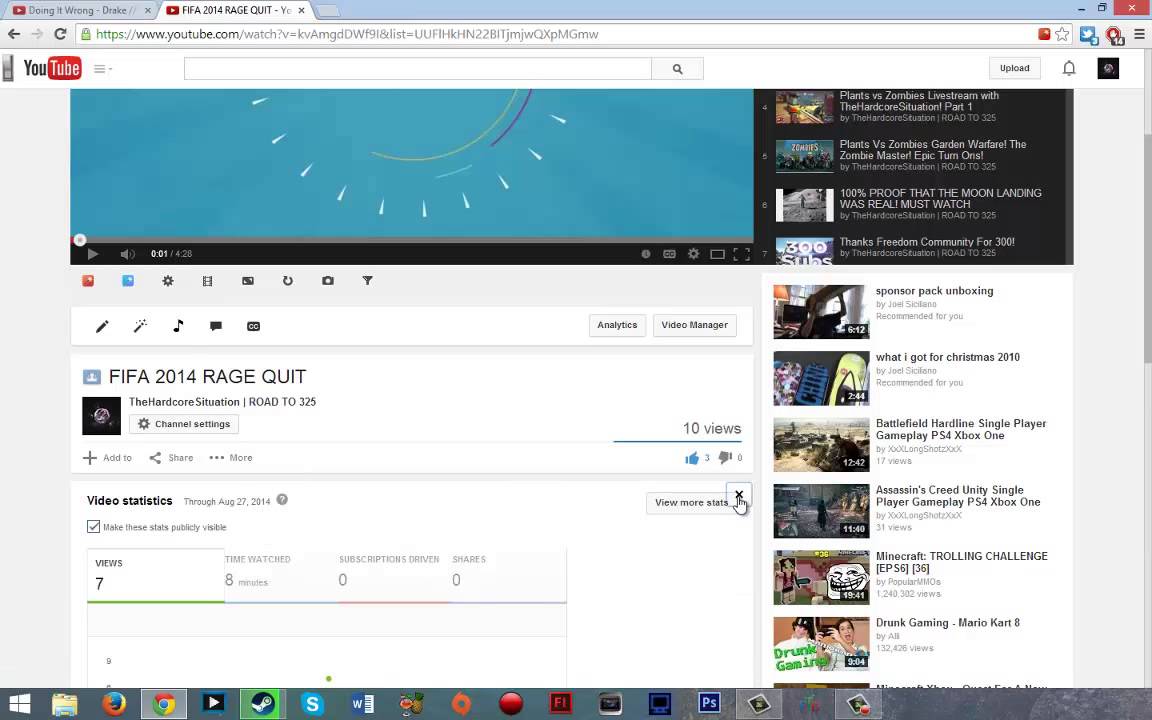Open Skype from the Windows taskbar
1152x720 pixels.
[312, 704]
